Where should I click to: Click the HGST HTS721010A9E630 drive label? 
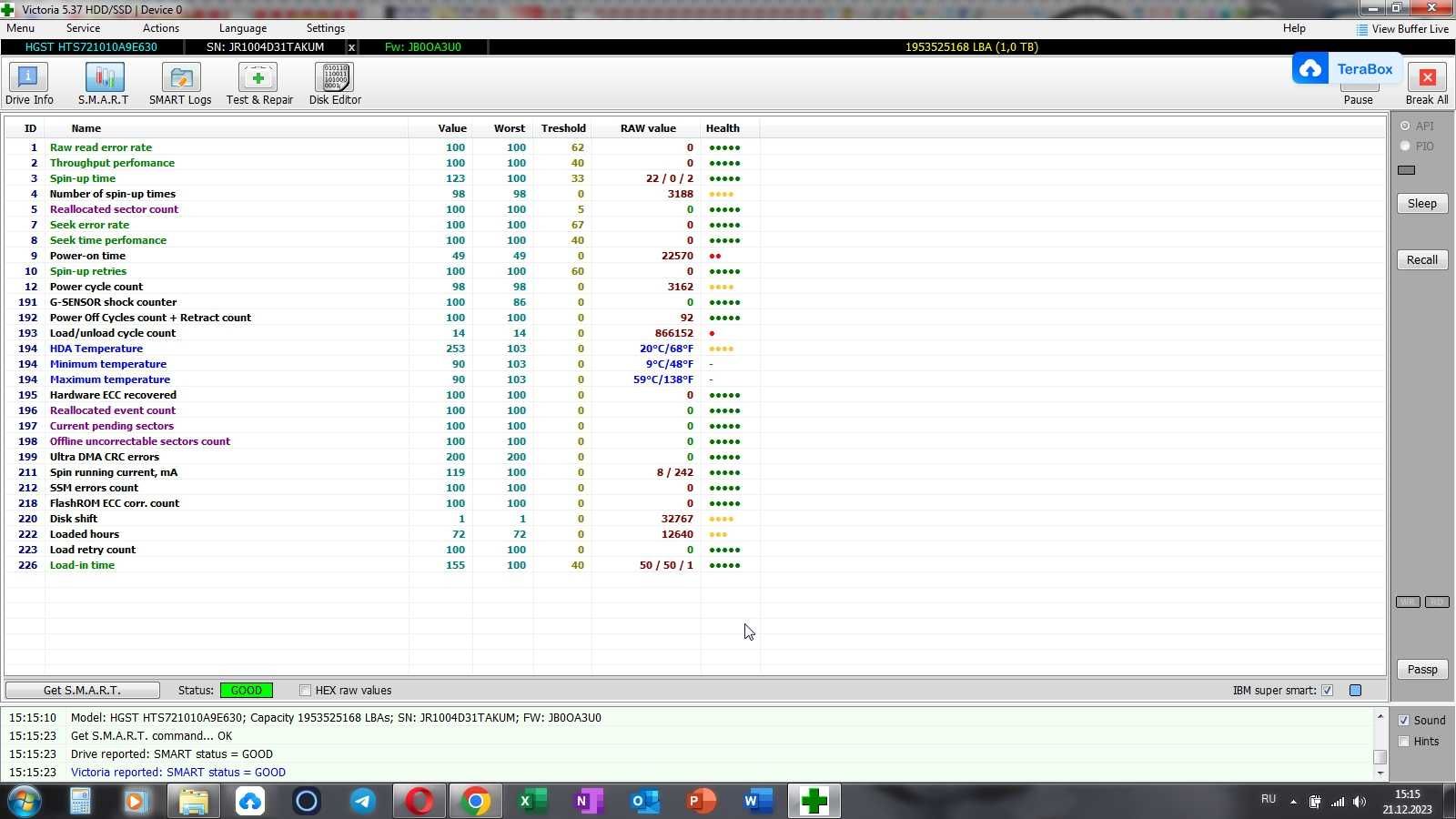pyautogui.click(x=91, y=47)
